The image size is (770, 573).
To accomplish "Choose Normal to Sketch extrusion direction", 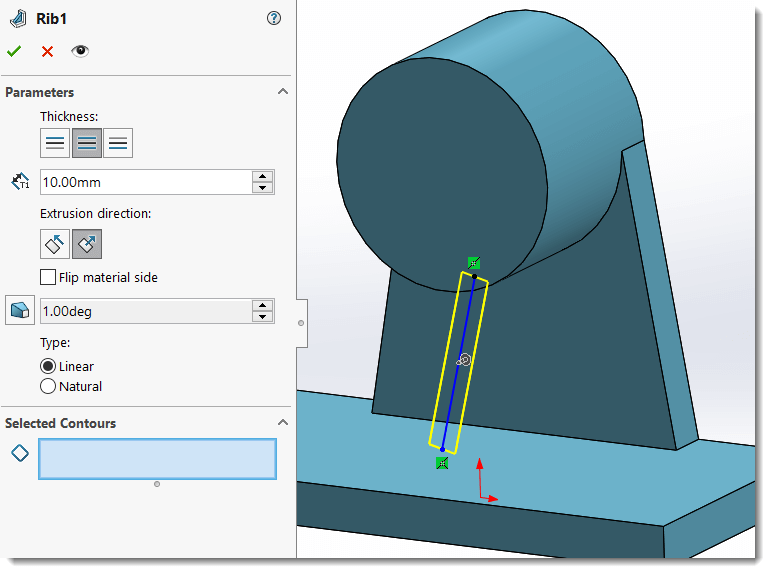I will pyautogui.click(x=87, y=244).
